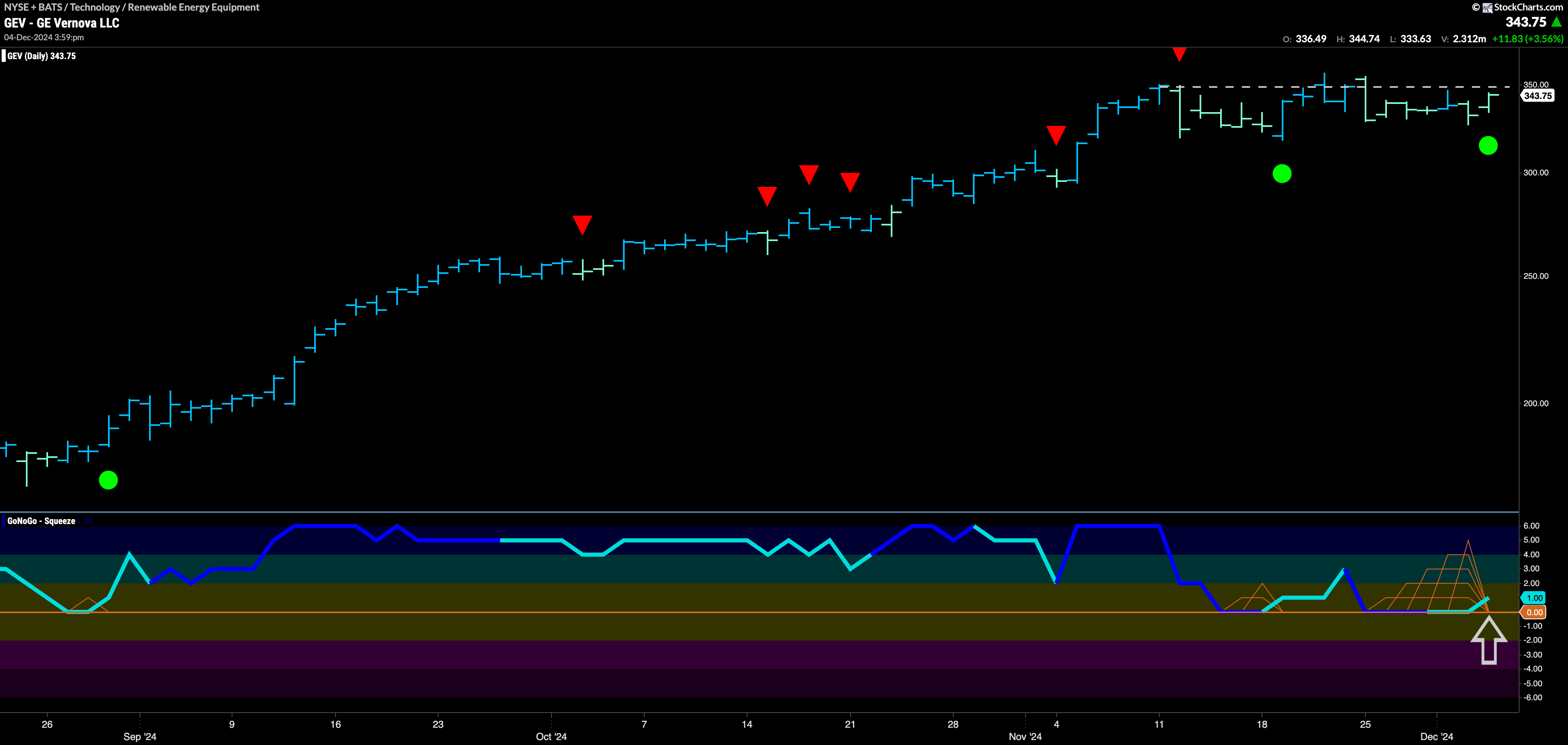Click the GoNoGo - Squeeze indicator label

[x=41, y=521]
